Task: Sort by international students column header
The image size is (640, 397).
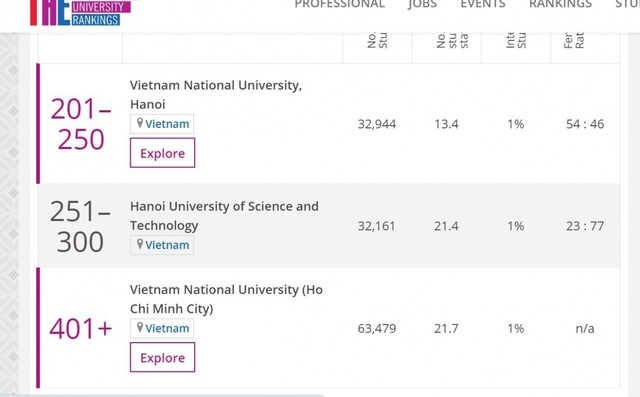Action: click(516, 40)
